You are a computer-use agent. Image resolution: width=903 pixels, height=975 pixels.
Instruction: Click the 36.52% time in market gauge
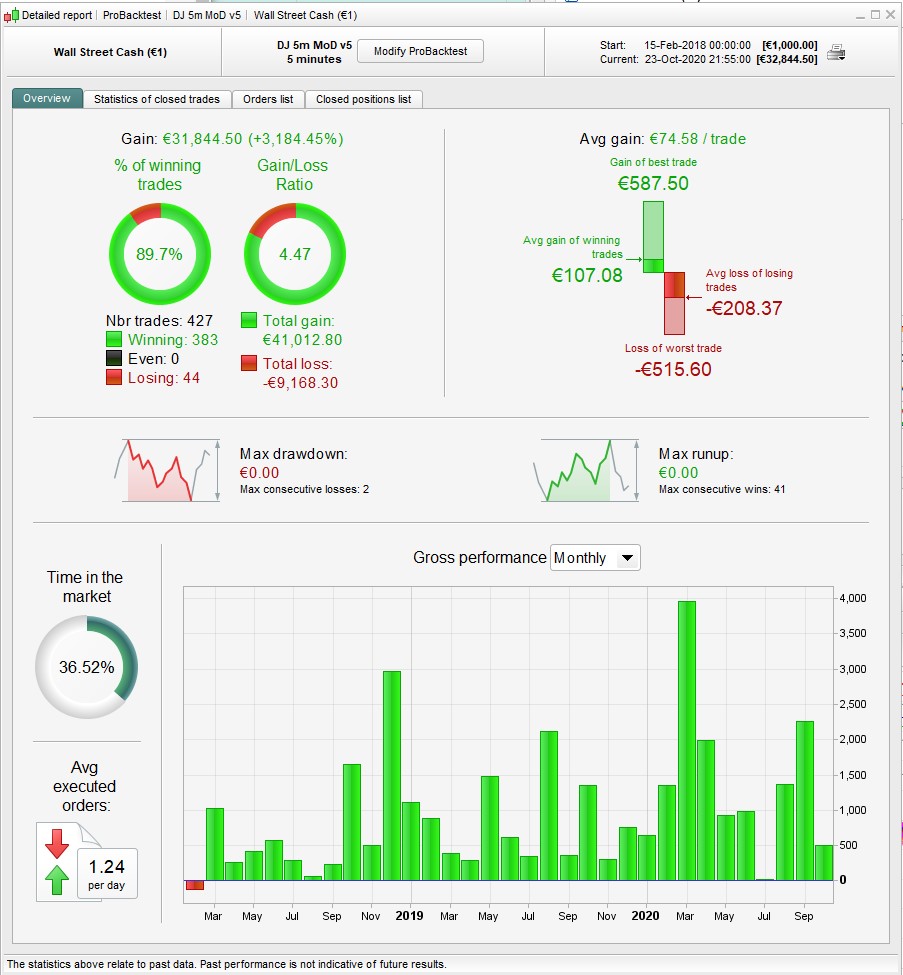86,667
